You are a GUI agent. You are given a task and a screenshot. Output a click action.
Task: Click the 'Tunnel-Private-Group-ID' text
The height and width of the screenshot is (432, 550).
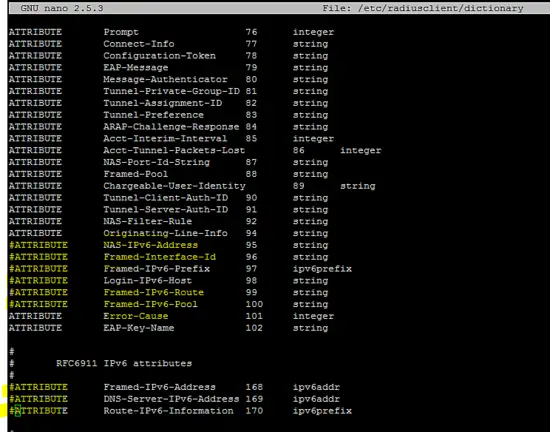pos(172,92)
